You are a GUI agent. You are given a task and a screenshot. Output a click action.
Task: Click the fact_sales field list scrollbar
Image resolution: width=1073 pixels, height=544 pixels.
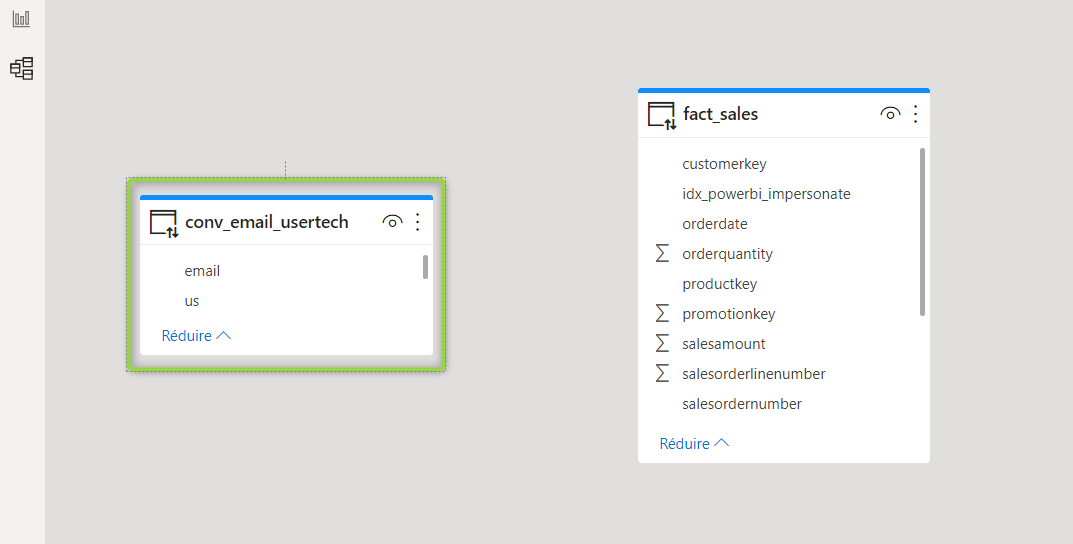[922, 232]
